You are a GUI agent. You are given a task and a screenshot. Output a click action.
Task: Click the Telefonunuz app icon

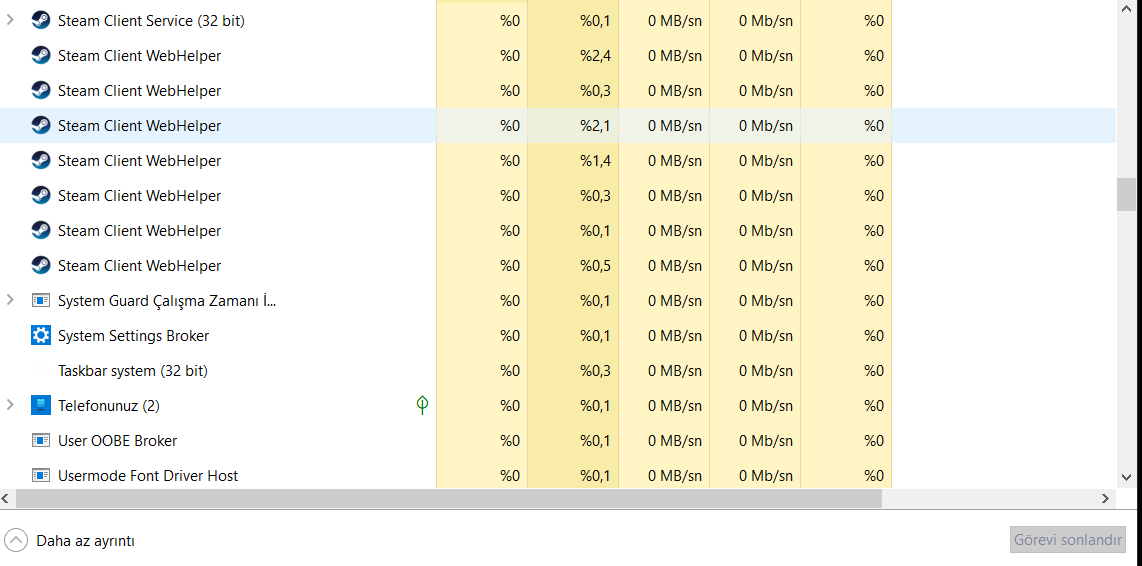pos(41,405)
